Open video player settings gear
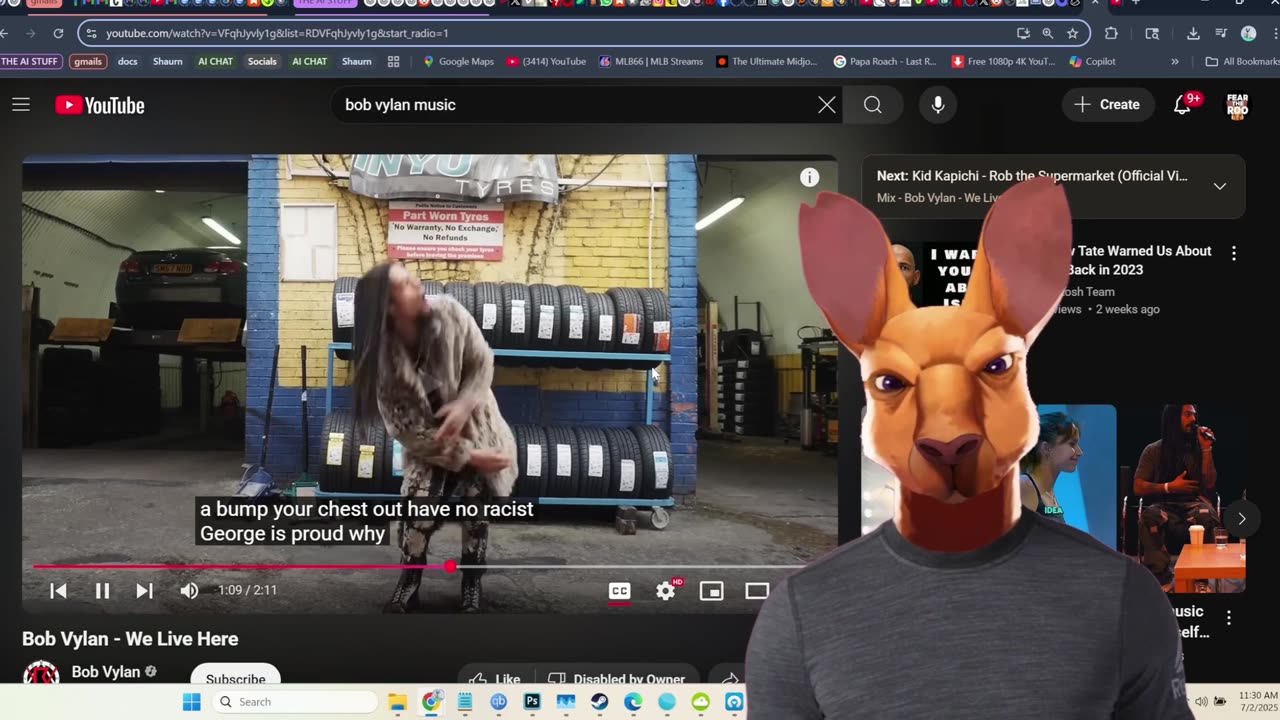The image size is (1280, 720). coord(666,591)
